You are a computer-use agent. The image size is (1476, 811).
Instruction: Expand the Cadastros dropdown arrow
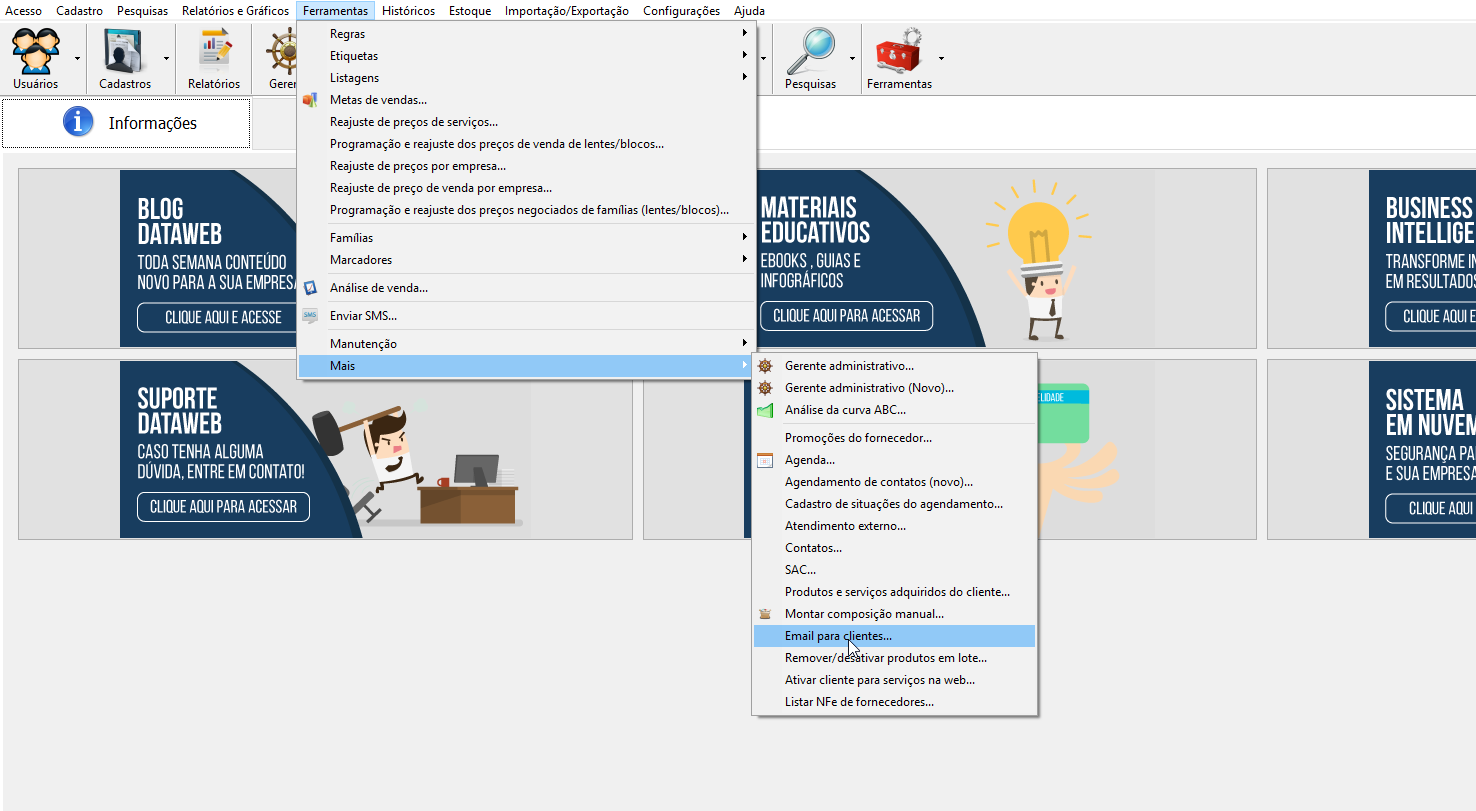click(x=166, y=58)
